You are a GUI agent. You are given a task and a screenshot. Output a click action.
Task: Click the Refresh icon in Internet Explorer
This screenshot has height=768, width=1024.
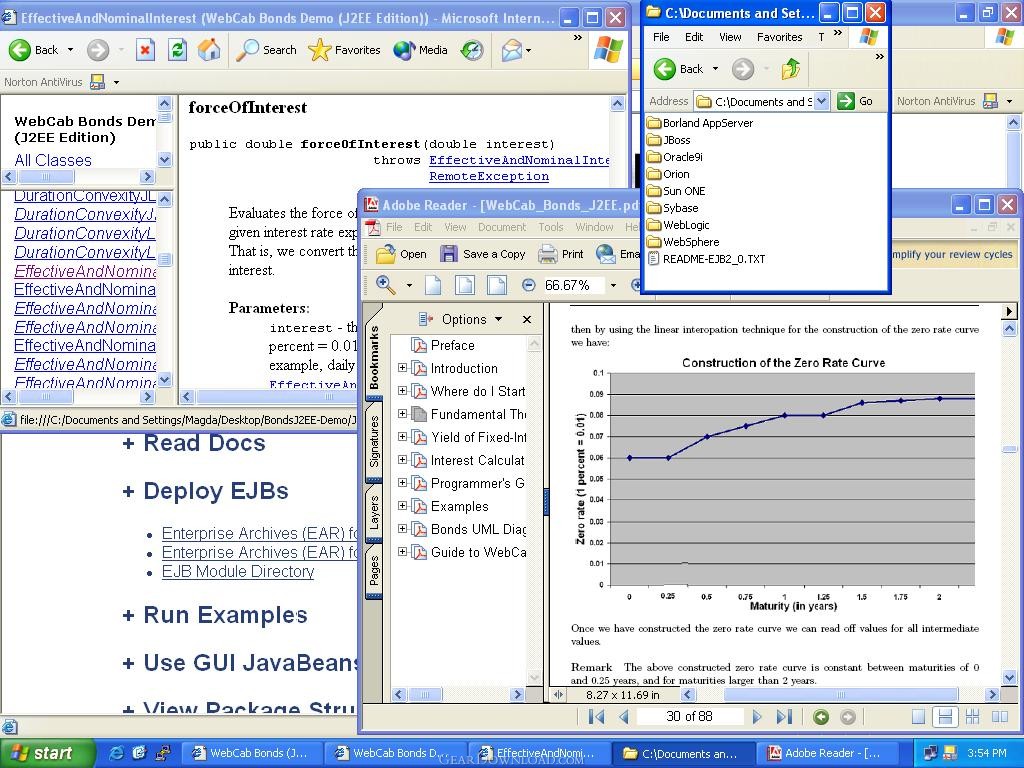coord(177,50)
